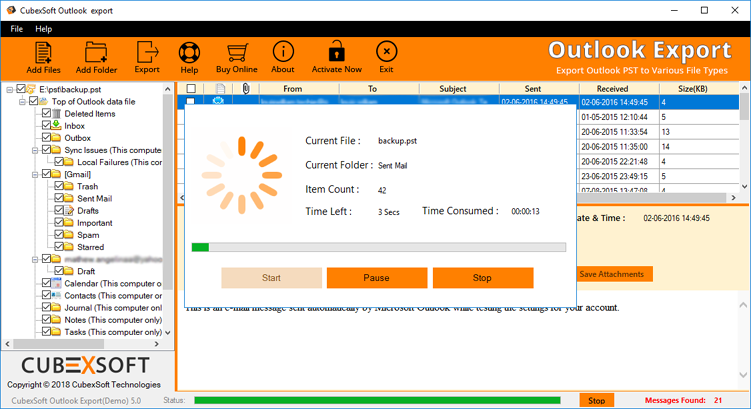The width and height of the screenshot is (751, 409).
Task: Toggle the Sent Mail folder checkbox
Action: click(x=58, y=199)
